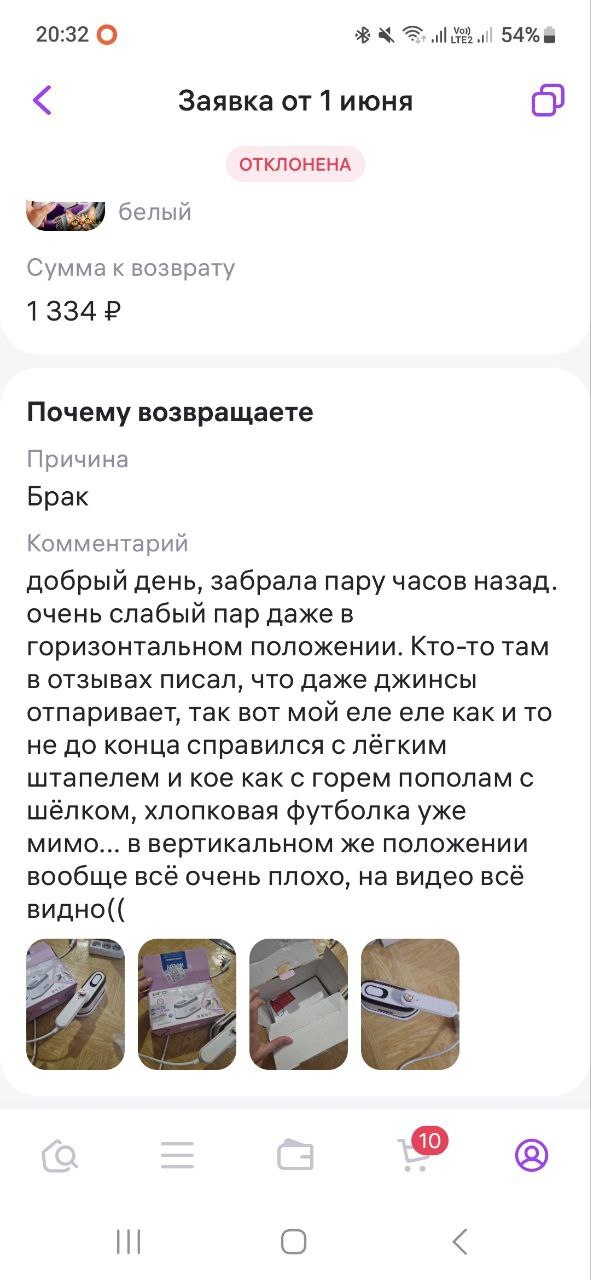591x1280 pixels.
Task: Open the wallet tab icon
Action: coord(295,1156)
